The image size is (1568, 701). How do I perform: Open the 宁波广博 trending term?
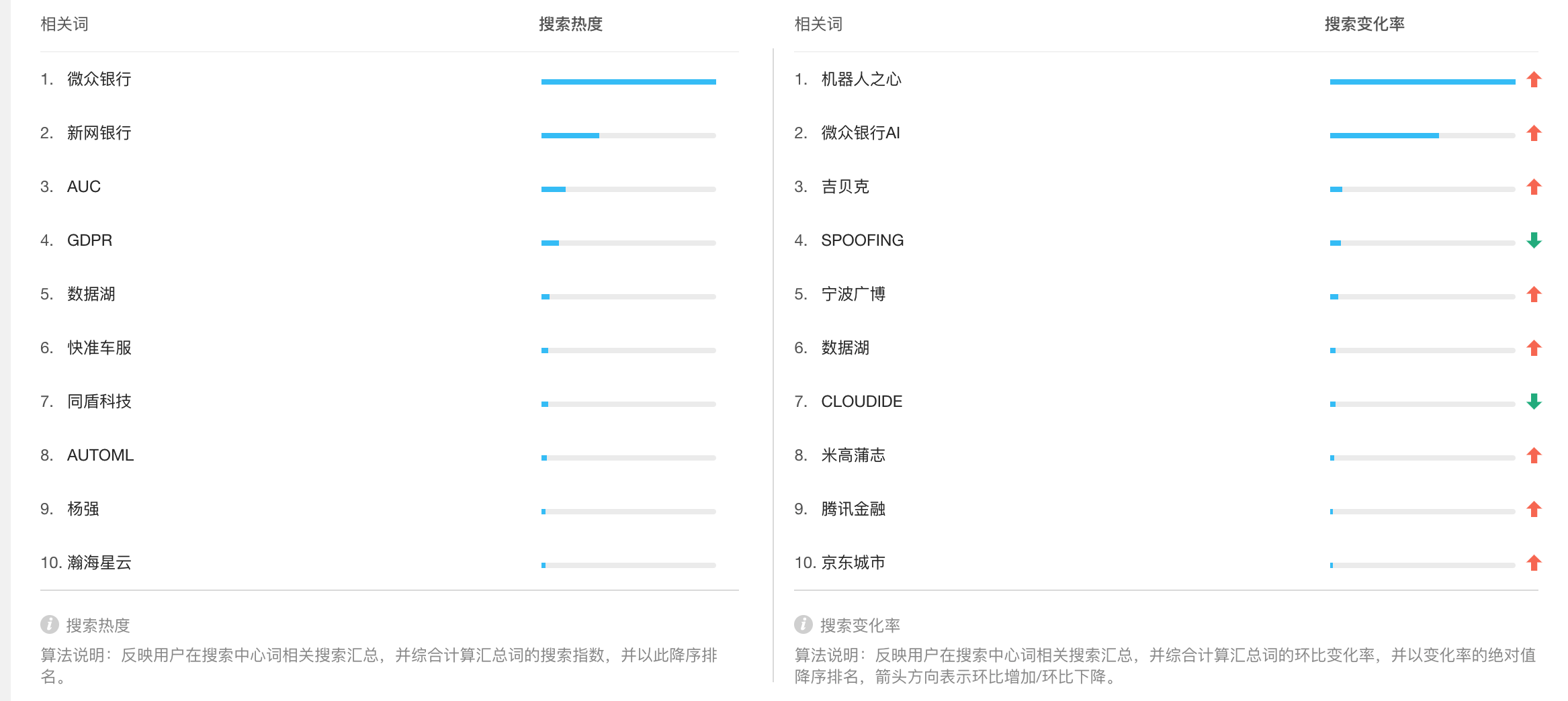pyautogui.click(x=853, y=294)
